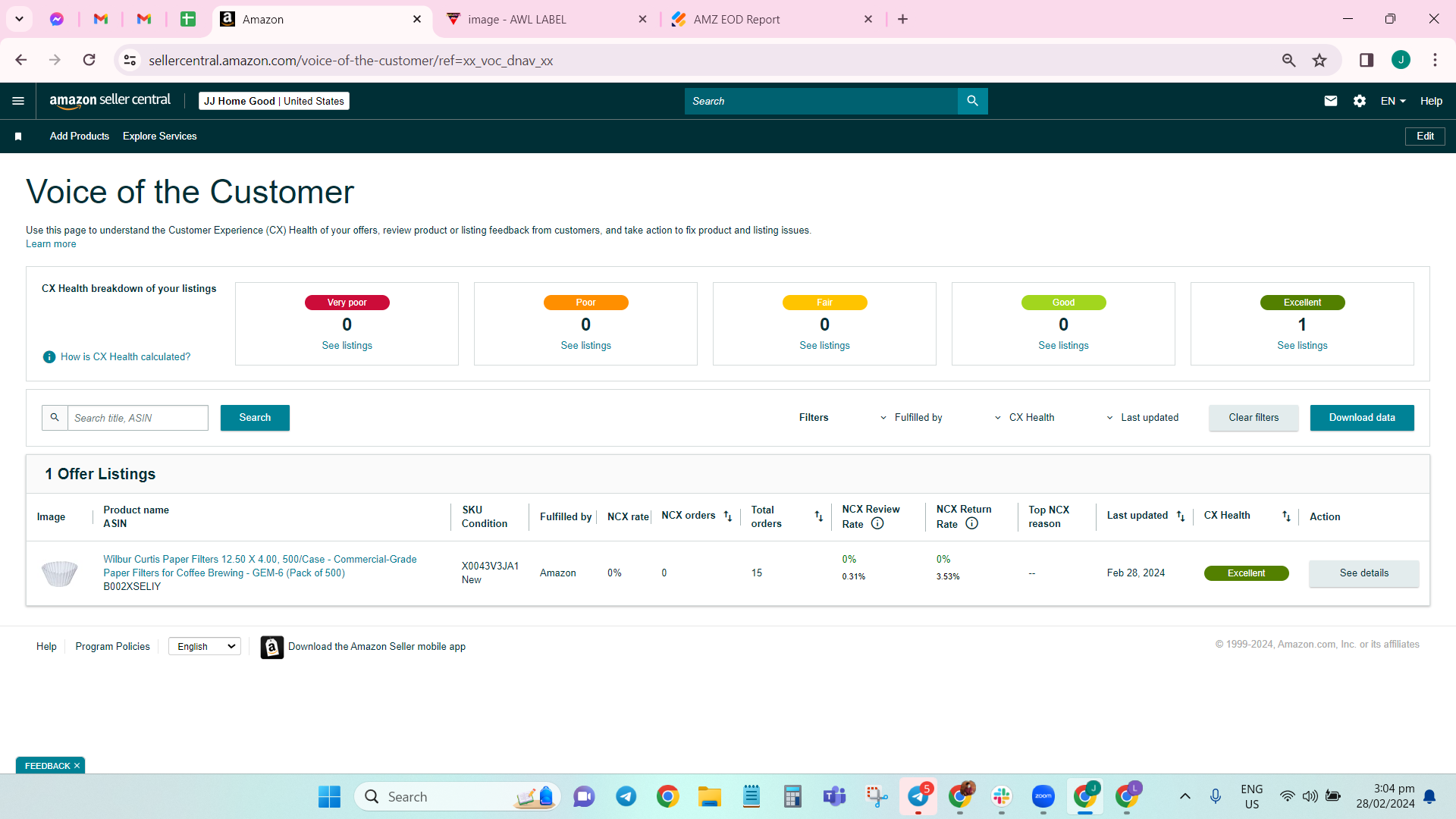
Task: Open Zoom from the taskbar
Action: pos(1043,796)
